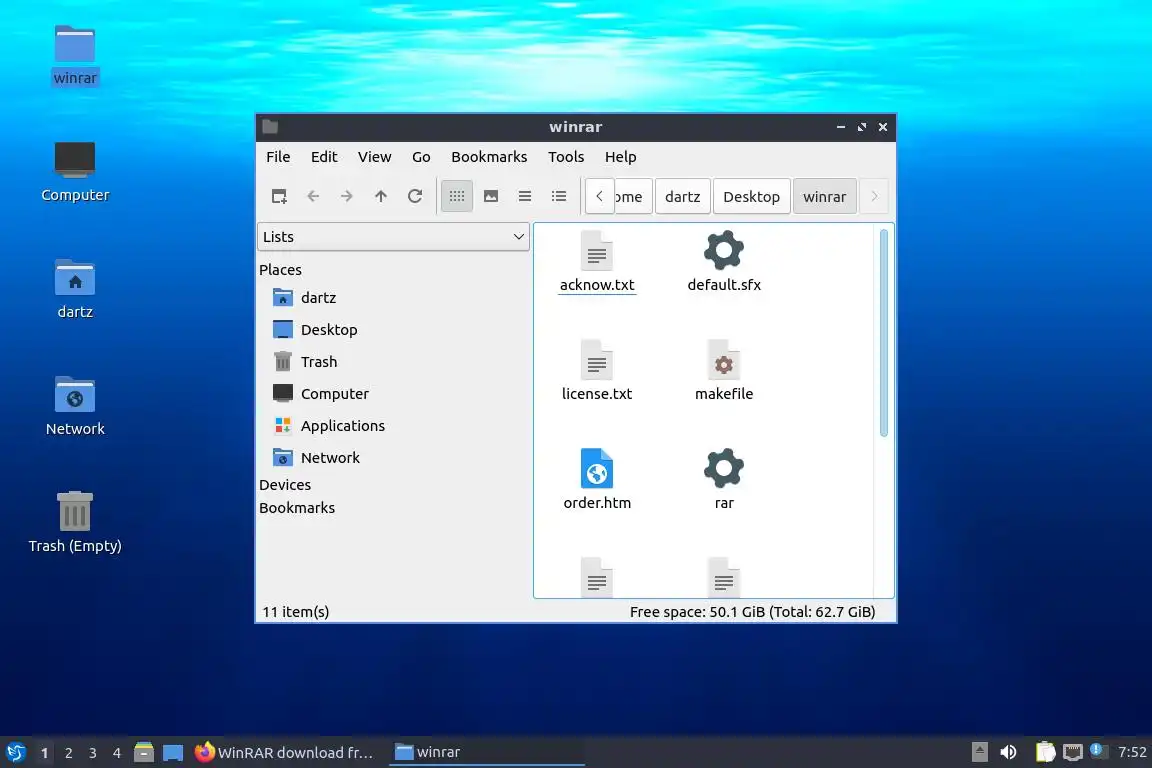Image resolution: width=1152 pixels, height=768 pixels.
Task: Open the volume control tray icon
Action: 1008,752
